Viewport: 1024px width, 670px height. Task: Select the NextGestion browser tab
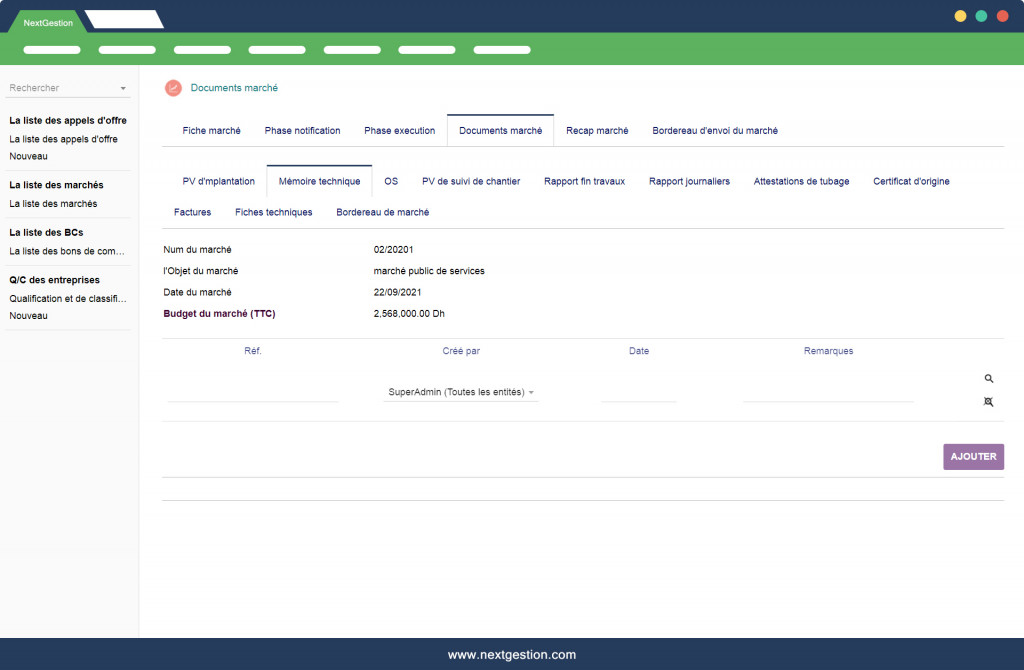pyautogui.click(x=48, y=22)
